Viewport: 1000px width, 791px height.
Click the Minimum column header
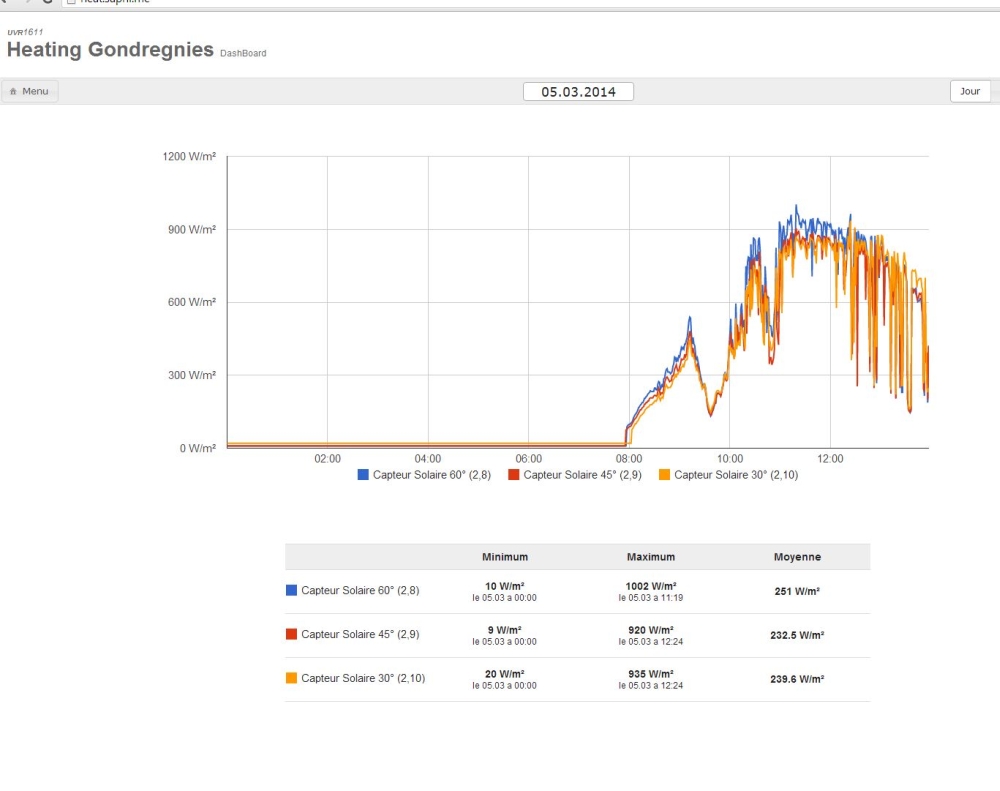tap(504, 557)
